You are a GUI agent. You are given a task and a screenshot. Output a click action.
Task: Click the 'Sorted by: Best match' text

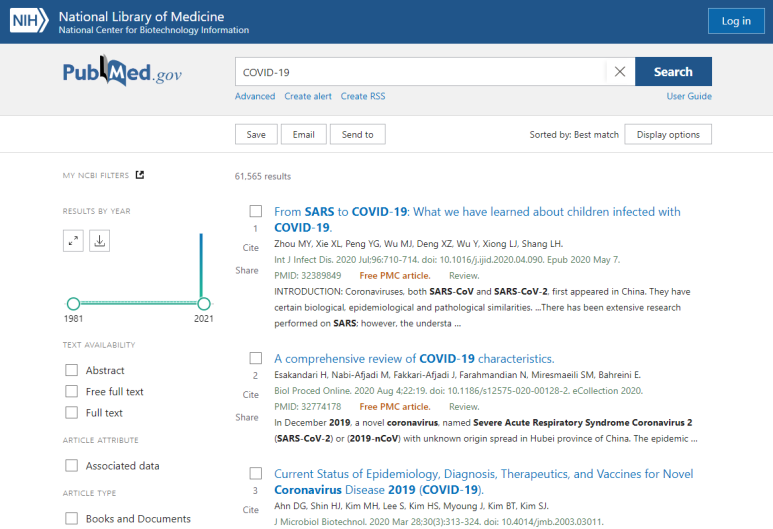pyautogui.click(x=574, y=135)
